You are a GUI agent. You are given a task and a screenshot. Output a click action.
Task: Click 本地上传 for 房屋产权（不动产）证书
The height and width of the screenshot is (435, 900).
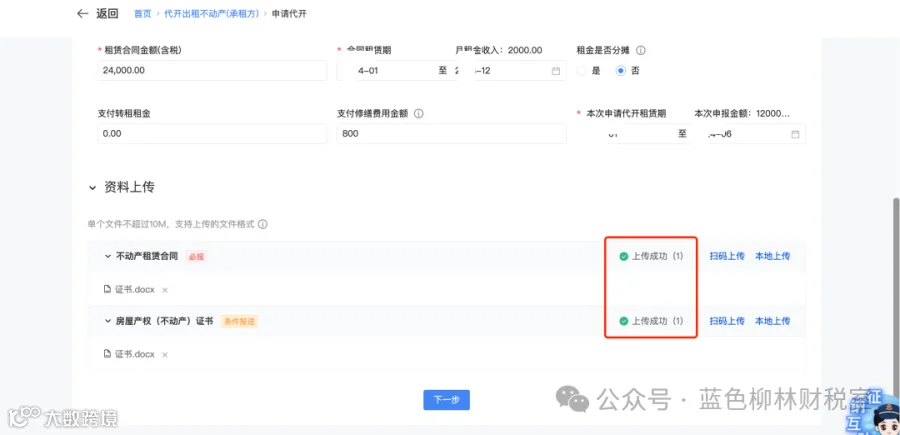pyautogui.click(x=772, y=321)
